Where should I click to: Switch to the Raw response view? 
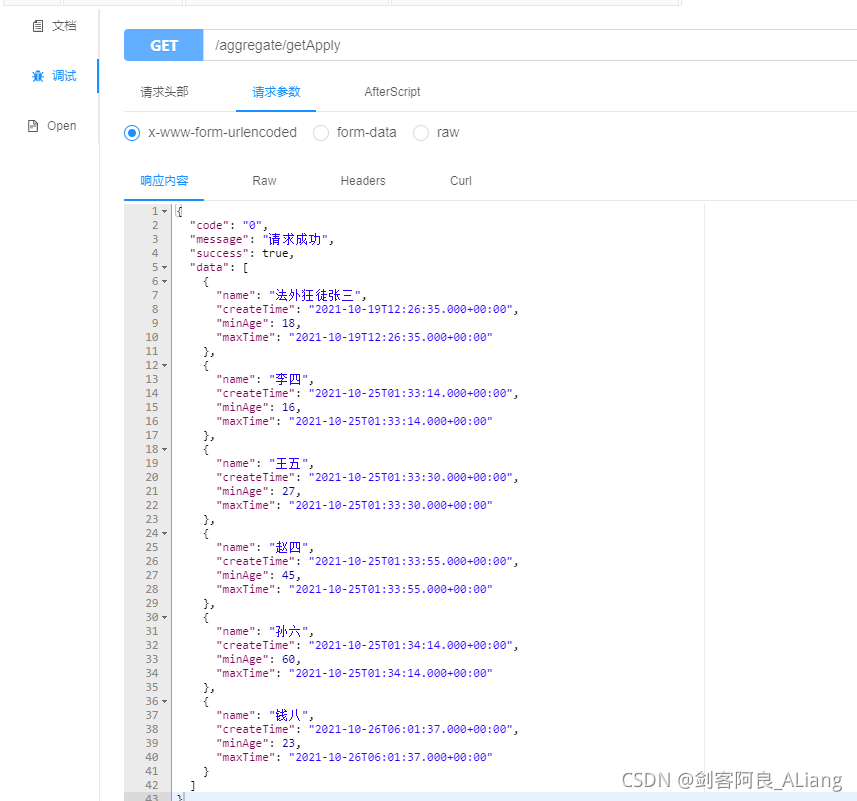coord(264,181)
